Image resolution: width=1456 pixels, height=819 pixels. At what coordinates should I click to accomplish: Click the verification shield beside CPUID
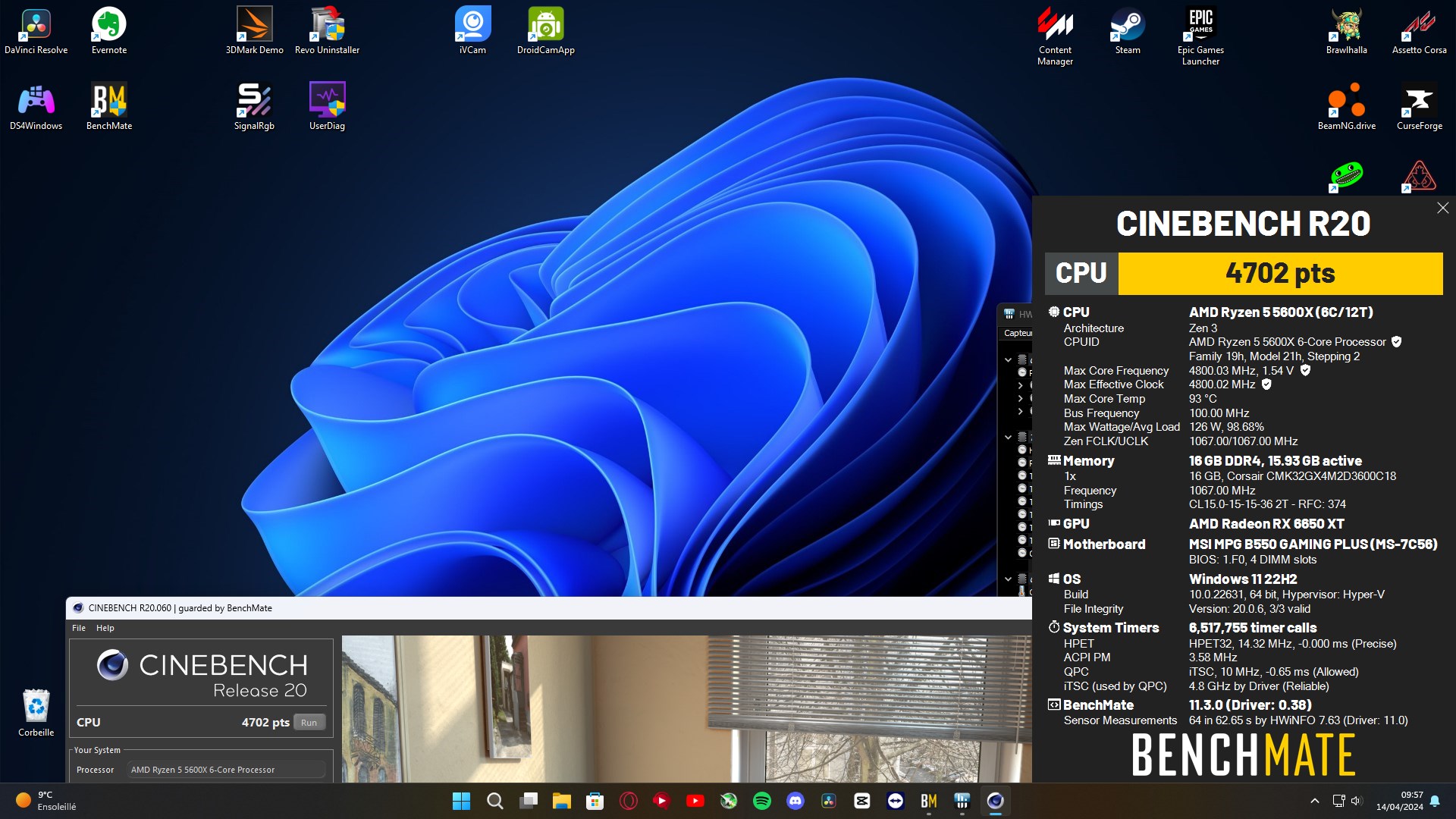click(x=1396, y=342)
